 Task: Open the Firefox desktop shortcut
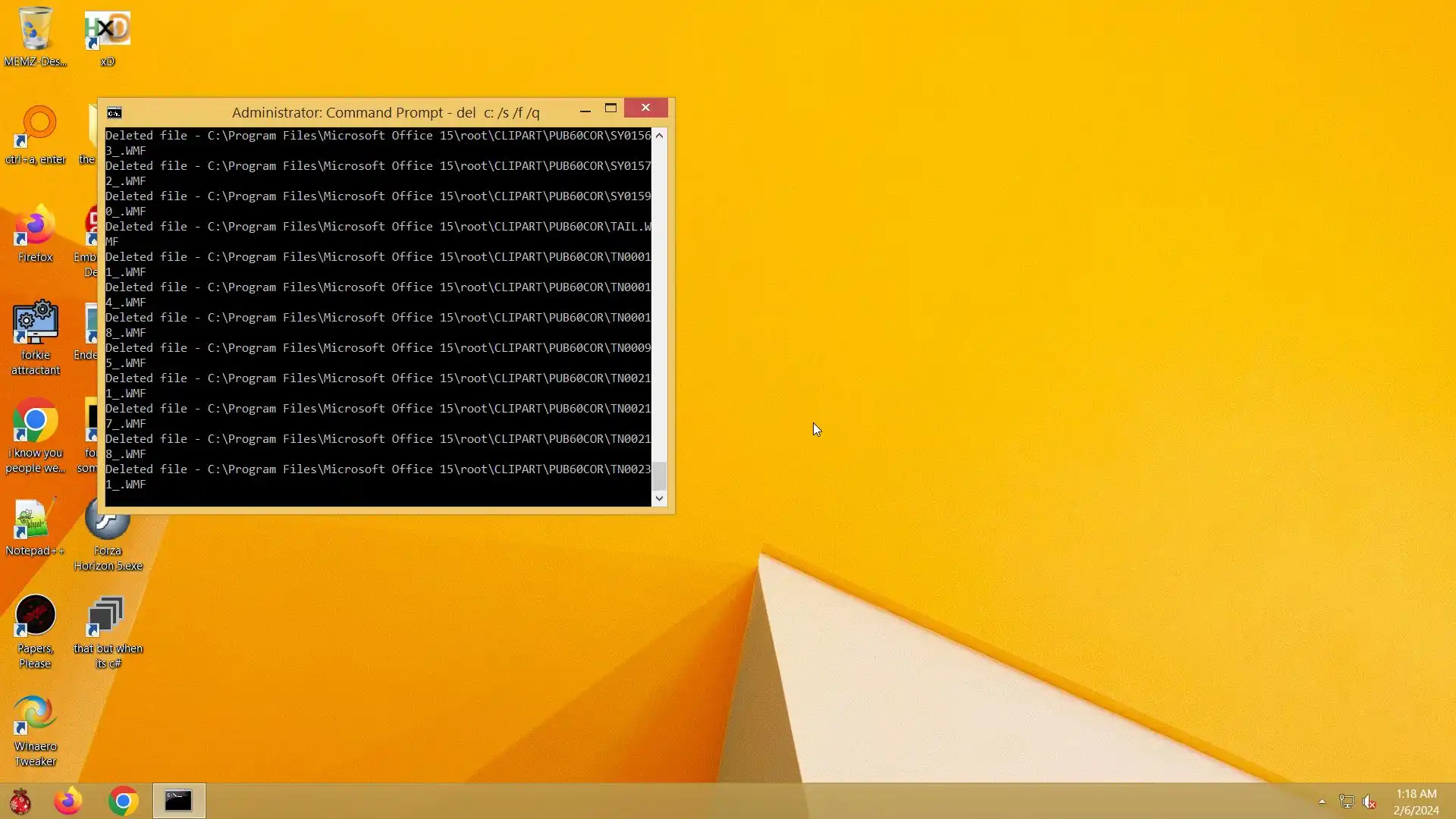pyautogui.click(x=35, y=227)
